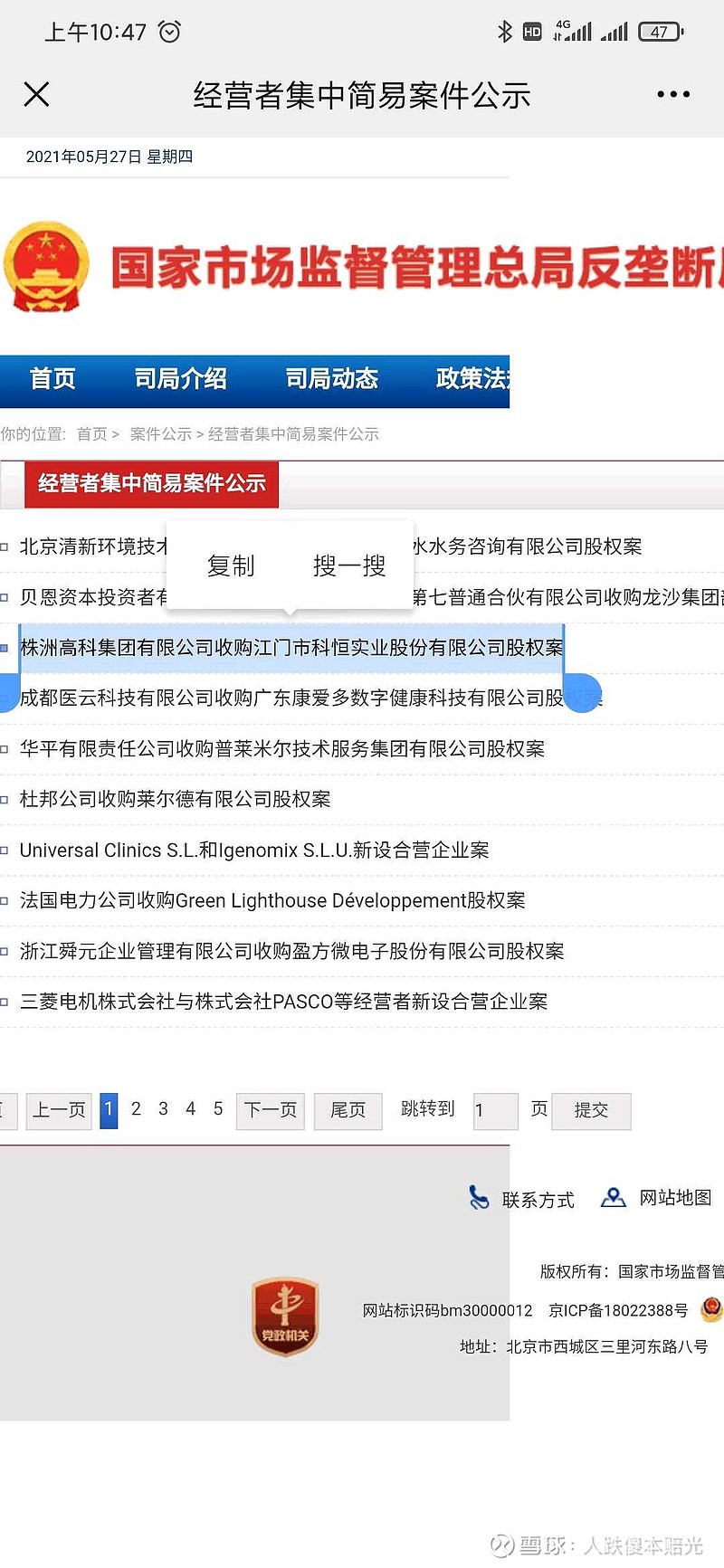Open the 网站地图 footer link
The image size is (724, 1568).
point(675,1198)
